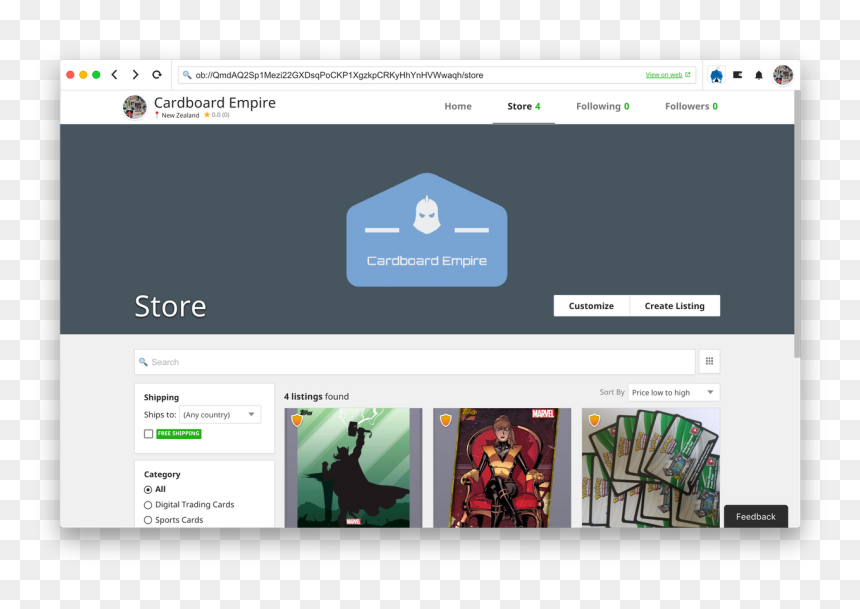Click the page vertical scrollbar
The height and width of the screenshot is (609, 860).
(x=797, y=225)
